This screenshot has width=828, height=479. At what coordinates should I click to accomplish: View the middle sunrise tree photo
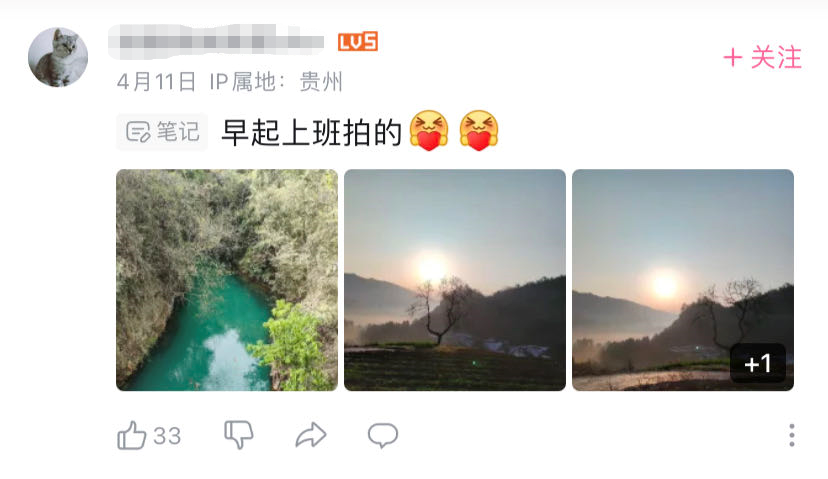[455, 280]
